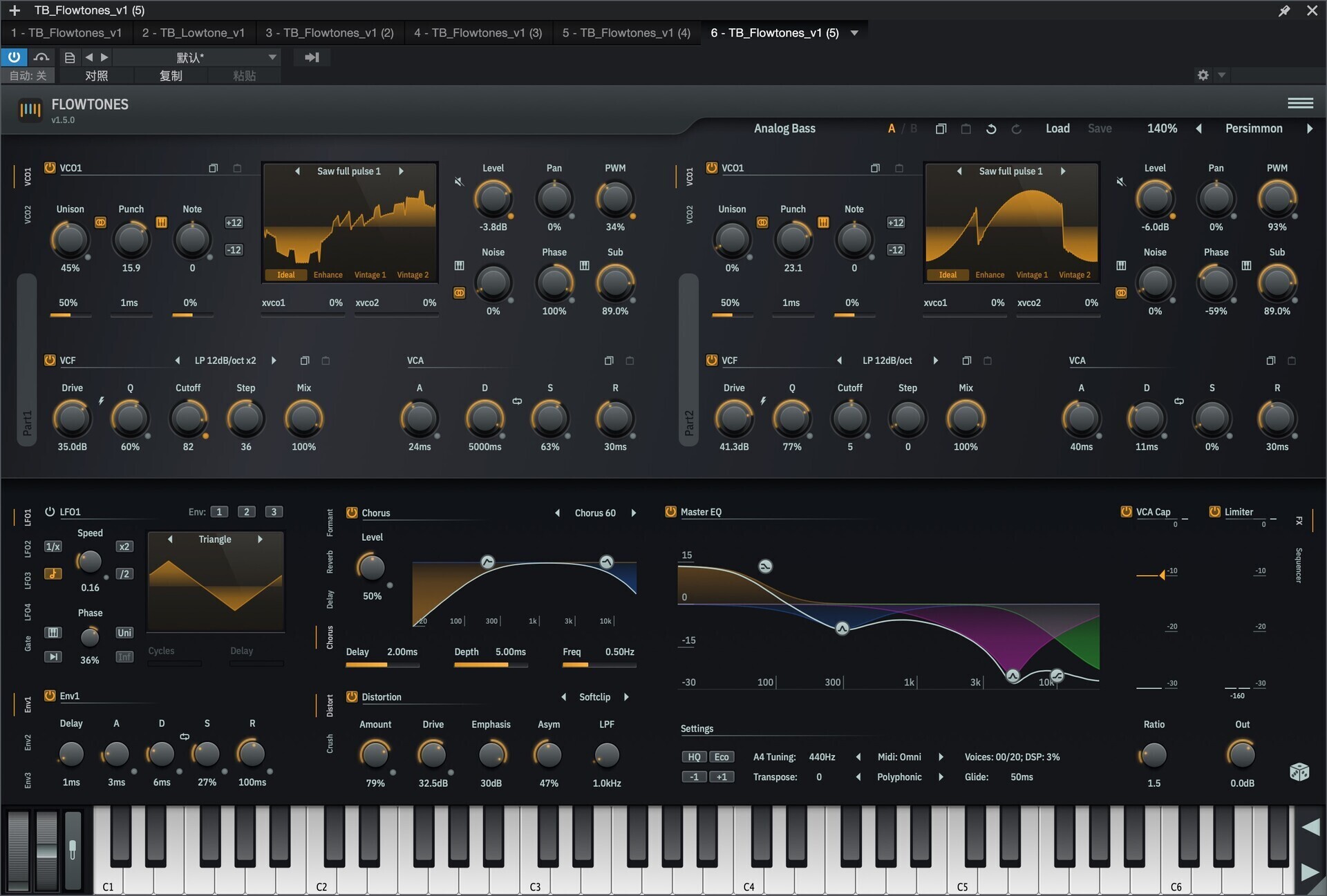Enable HQ quality mode button
This screenshot has height=896, width=1327.
point(694,757)
